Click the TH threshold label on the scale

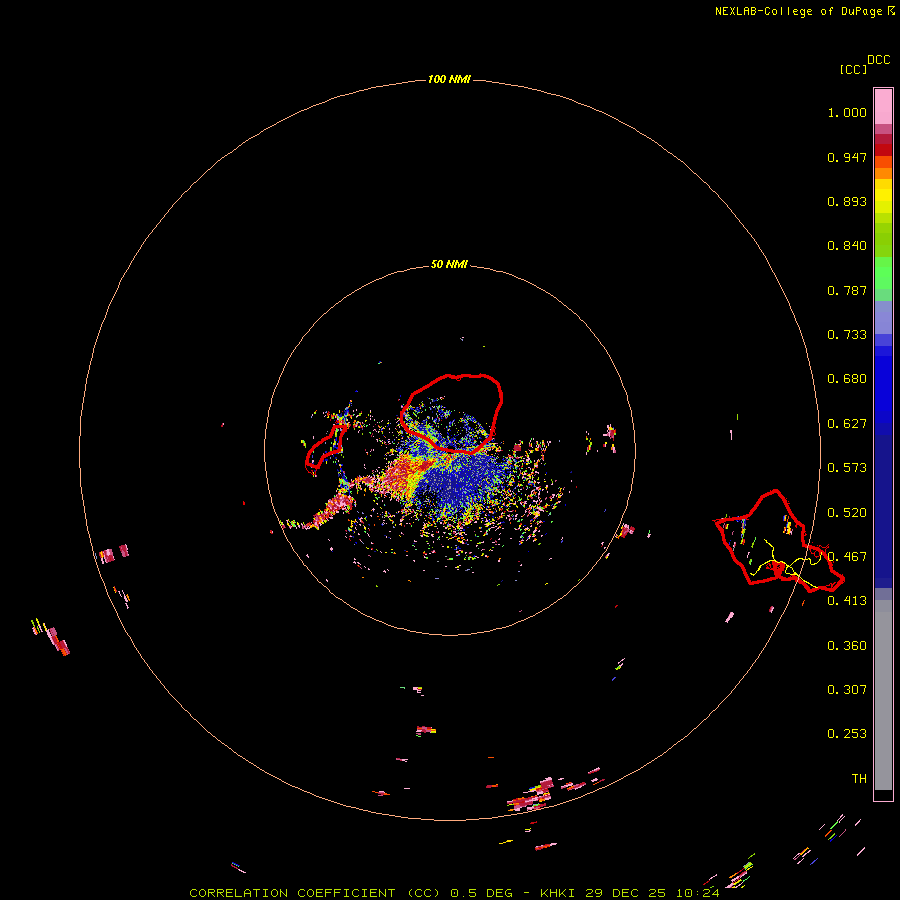pos(859,779)
